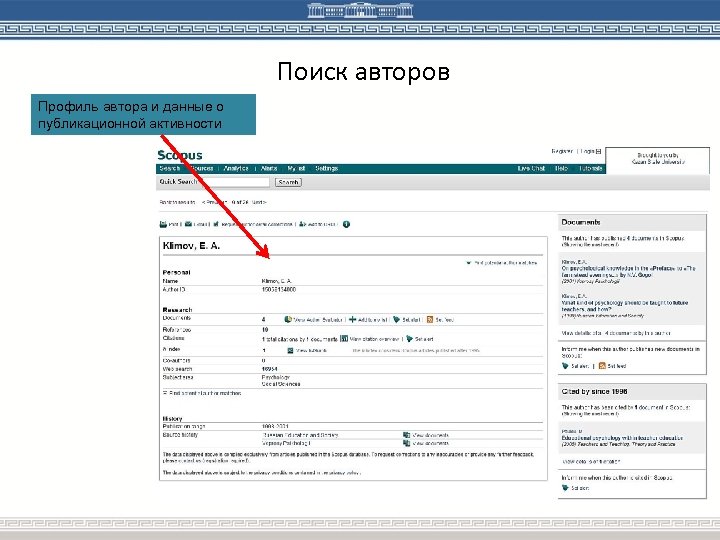Open Live Chat in the navigation bar
The width and height of the screenshot is (720, 540).
click(x=531, y=169)
